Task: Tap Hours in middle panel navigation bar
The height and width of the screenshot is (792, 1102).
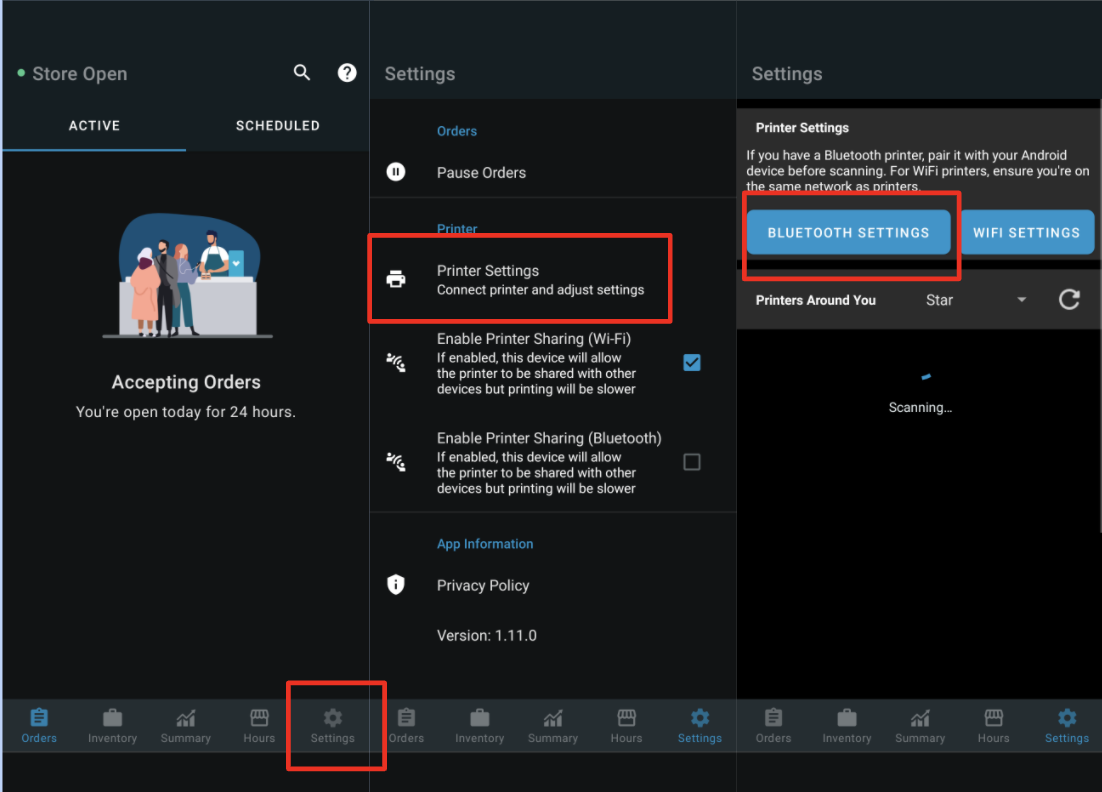Action: pos(626,726)
